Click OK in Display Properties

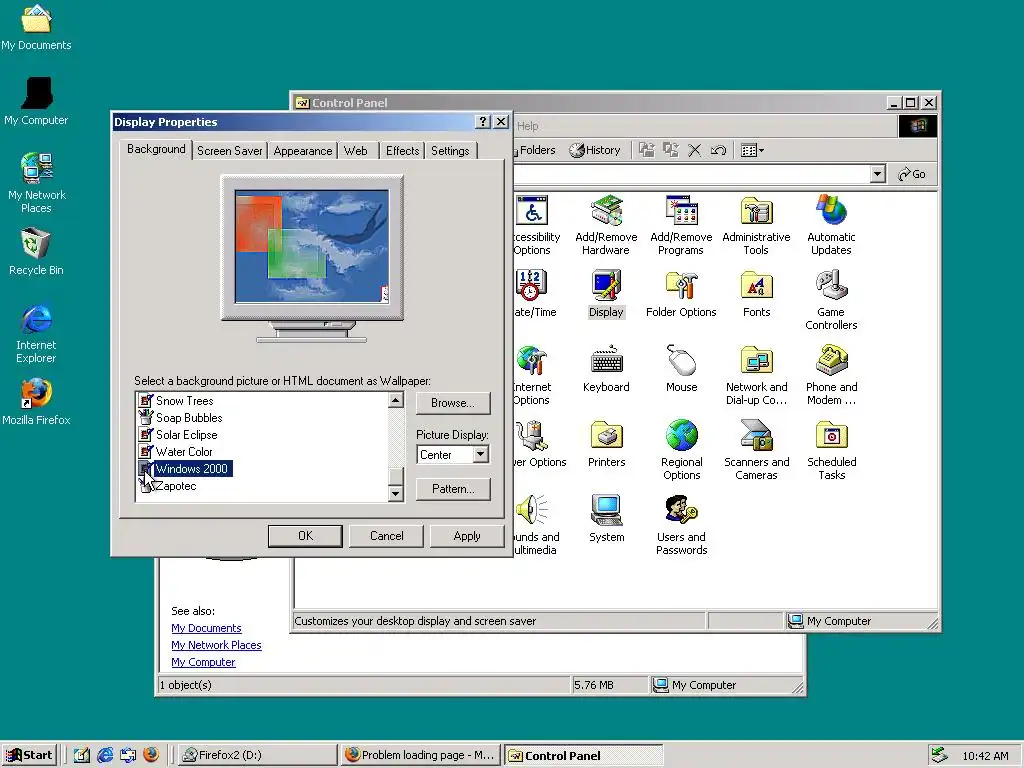305,536
